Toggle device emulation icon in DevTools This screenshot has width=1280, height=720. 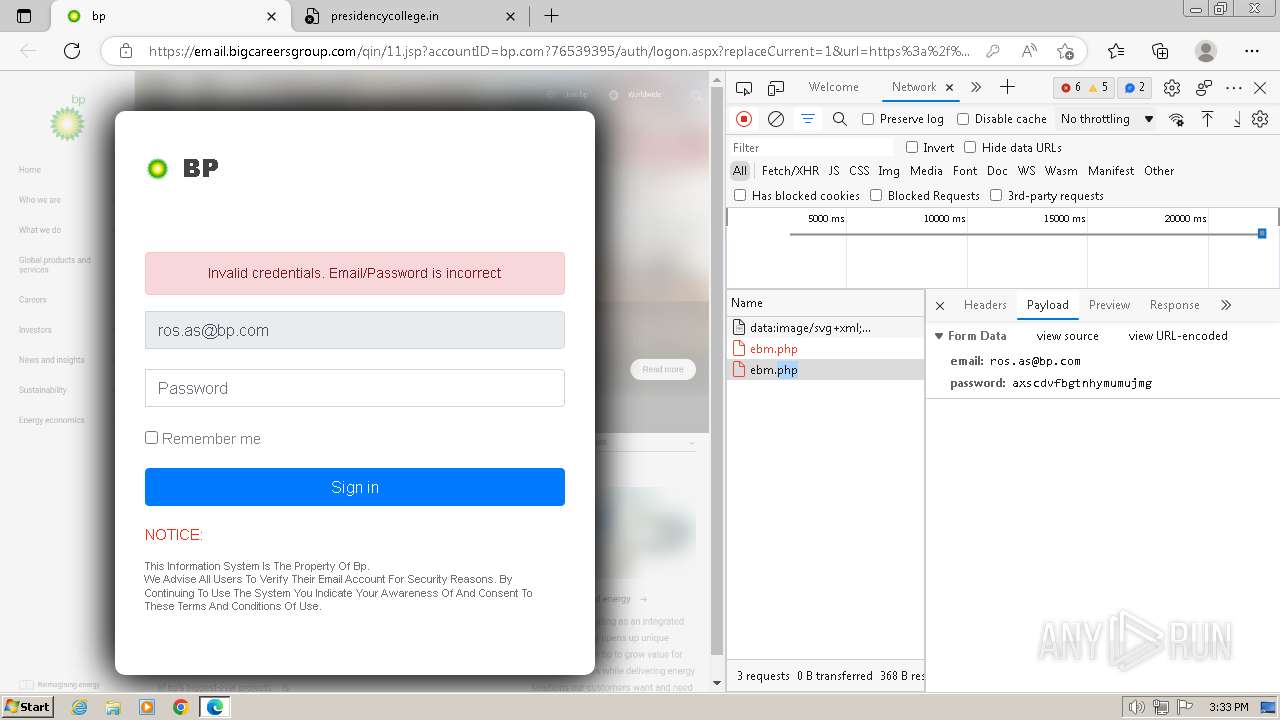(776, 88)
